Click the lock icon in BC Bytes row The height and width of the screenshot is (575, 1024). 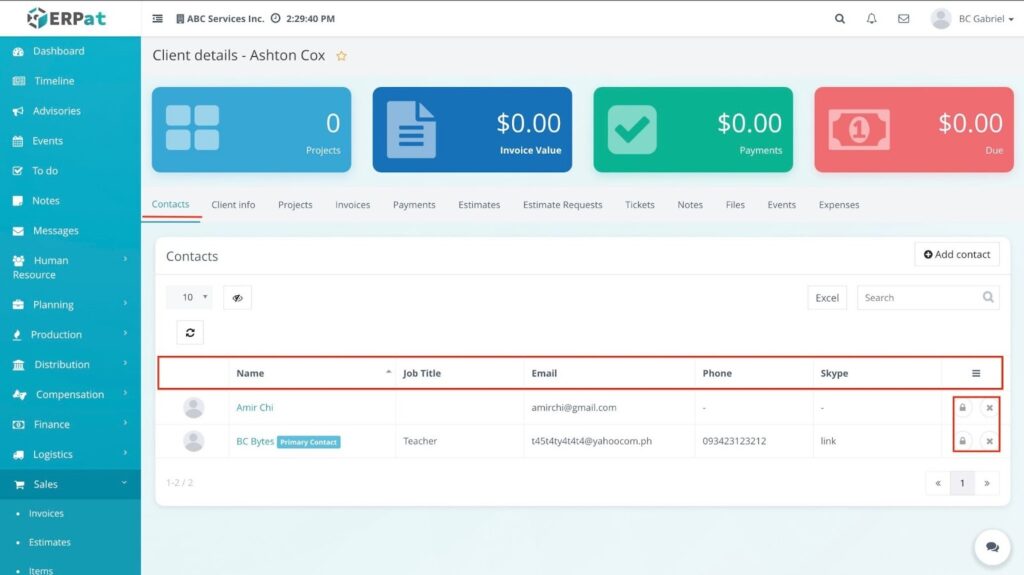pyautogui.click(x=963, y=441)
